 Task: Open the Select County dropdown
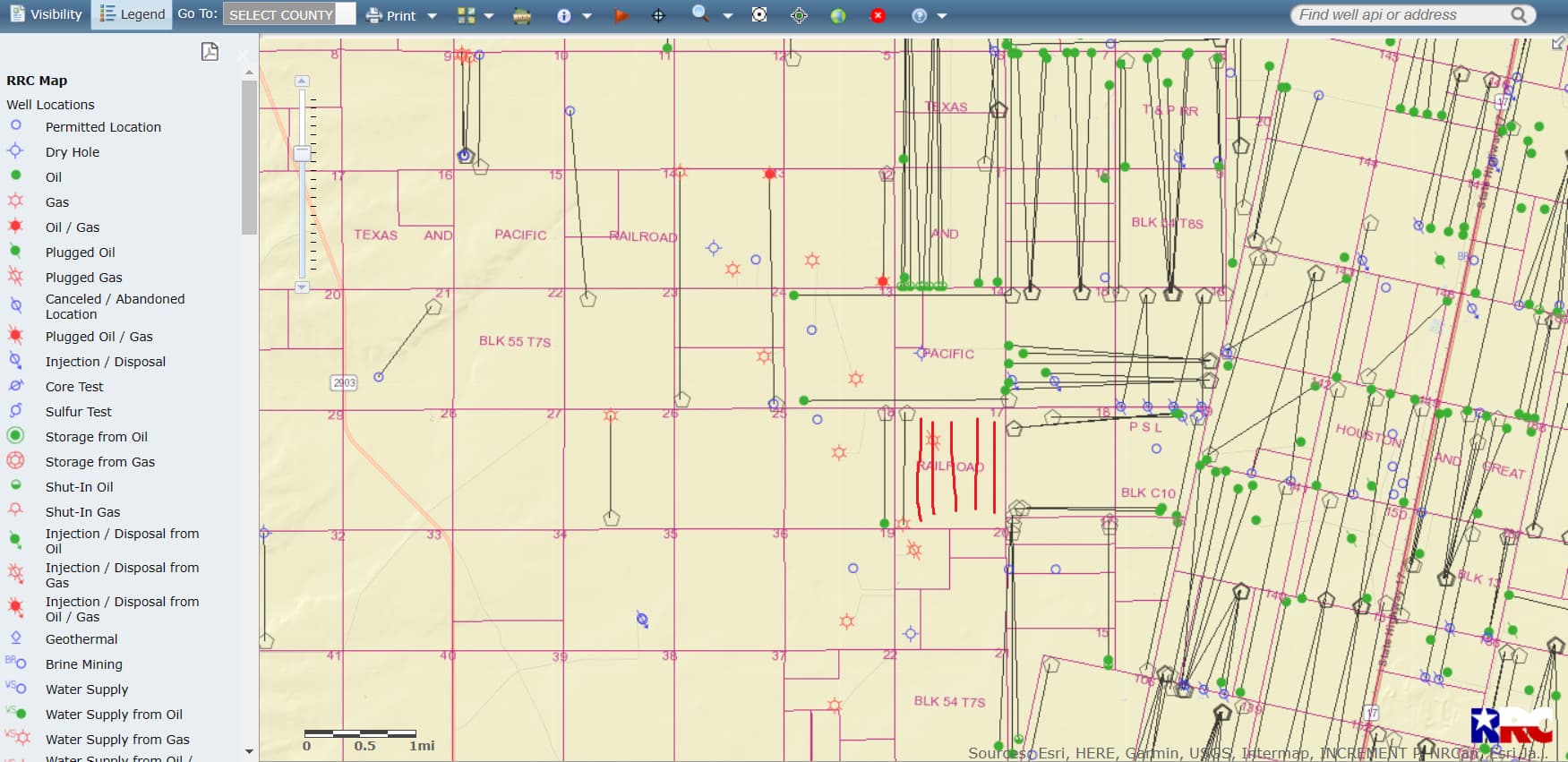[289, 14]
